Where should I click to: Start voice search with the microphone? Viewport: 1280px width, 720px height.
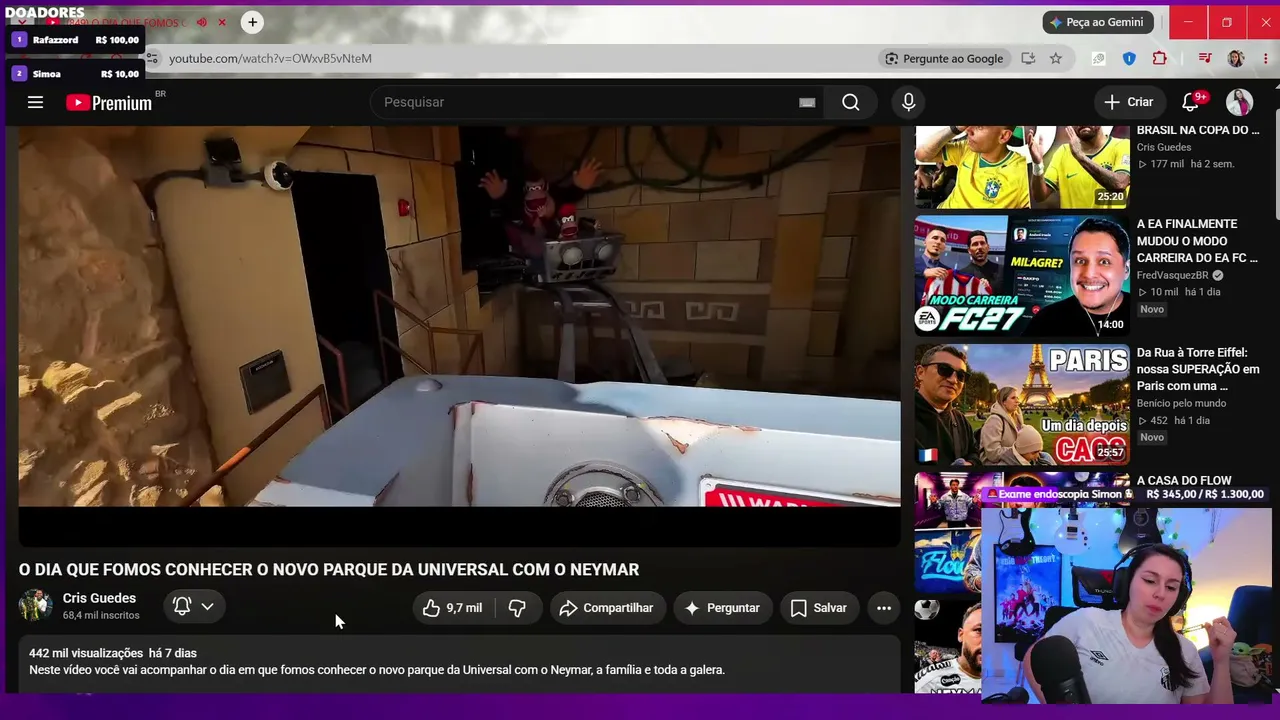point(908,102)
